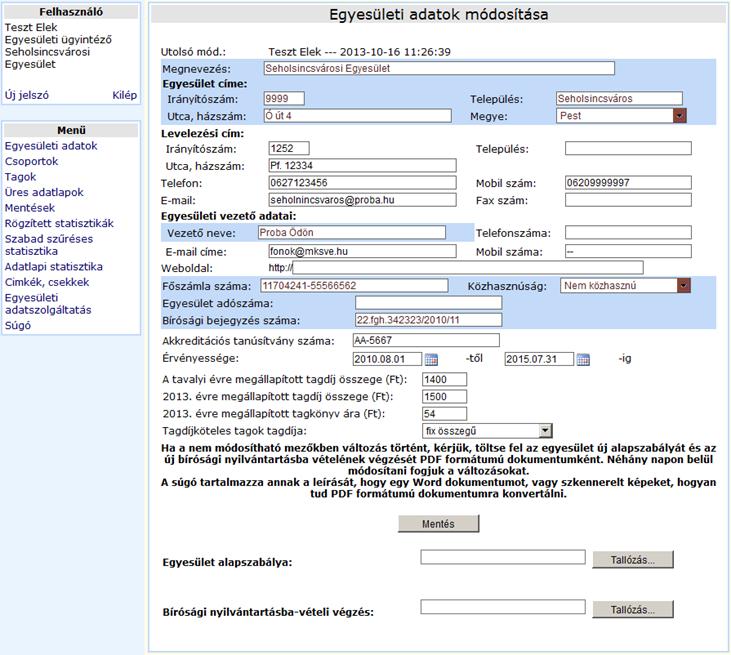Click the Bírósági bejegyzés száma field

[428, 320]
